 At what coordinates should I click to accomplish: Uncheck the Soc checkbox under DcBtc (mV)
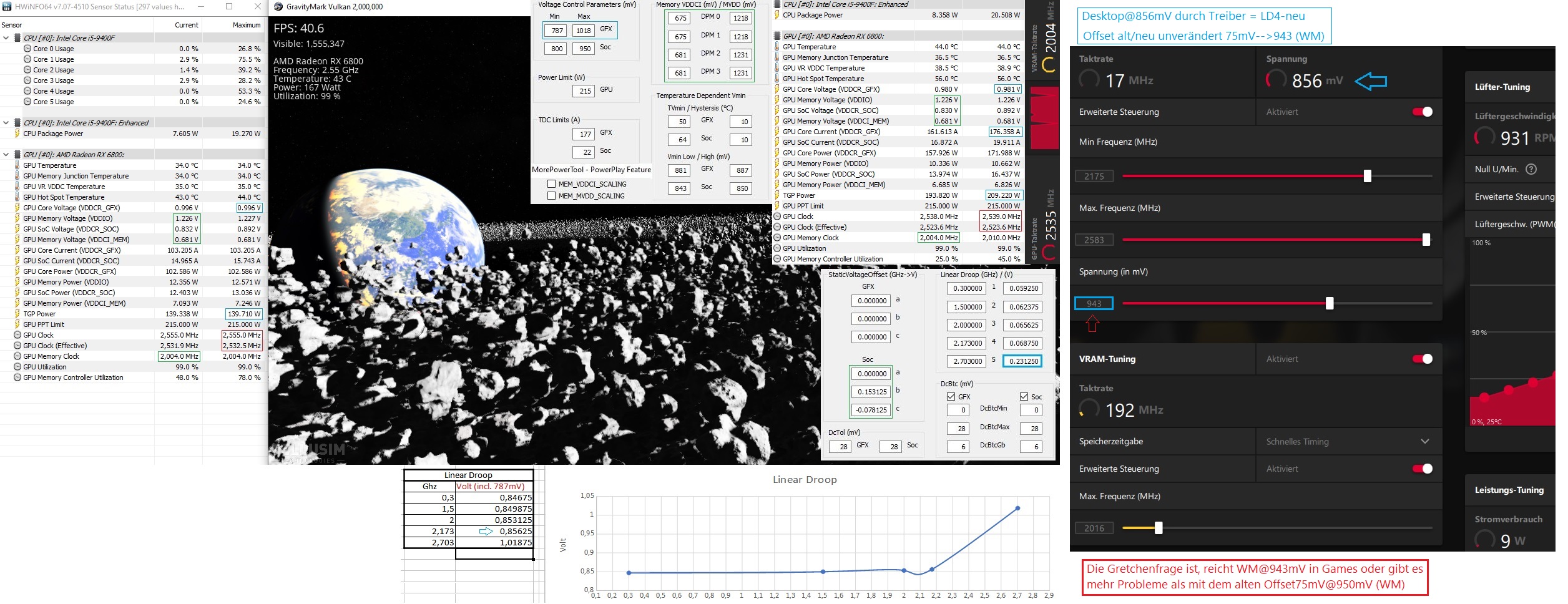(x=1024, y=397)
